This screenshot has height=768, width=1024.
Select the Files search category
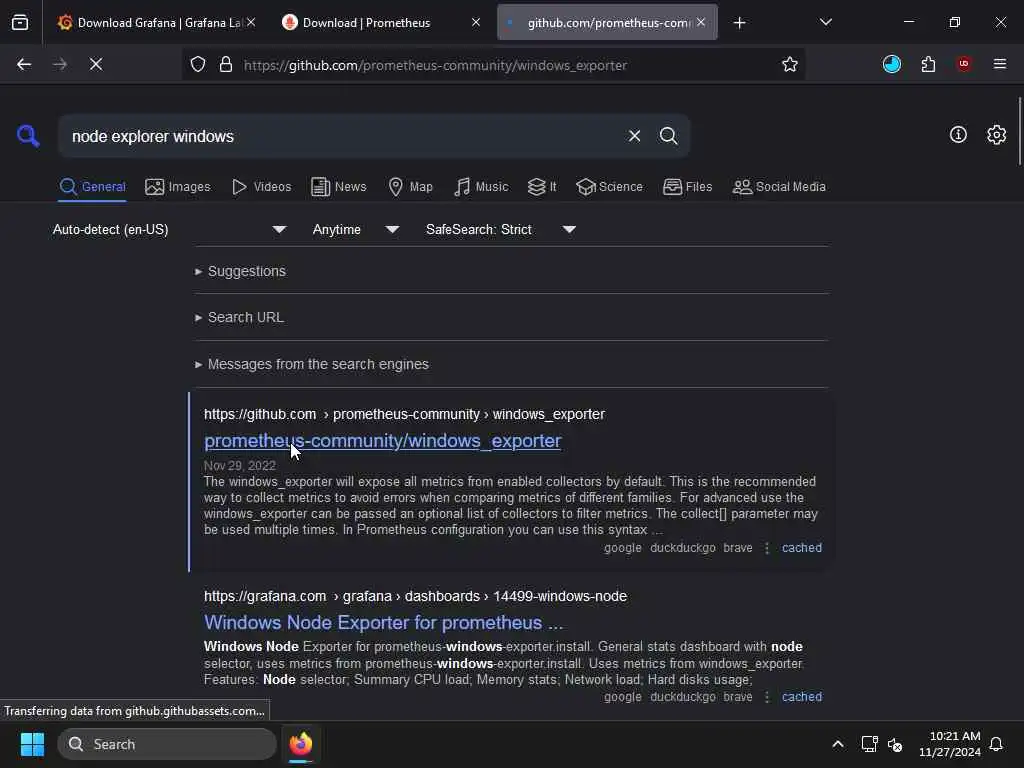click(687, 187)
